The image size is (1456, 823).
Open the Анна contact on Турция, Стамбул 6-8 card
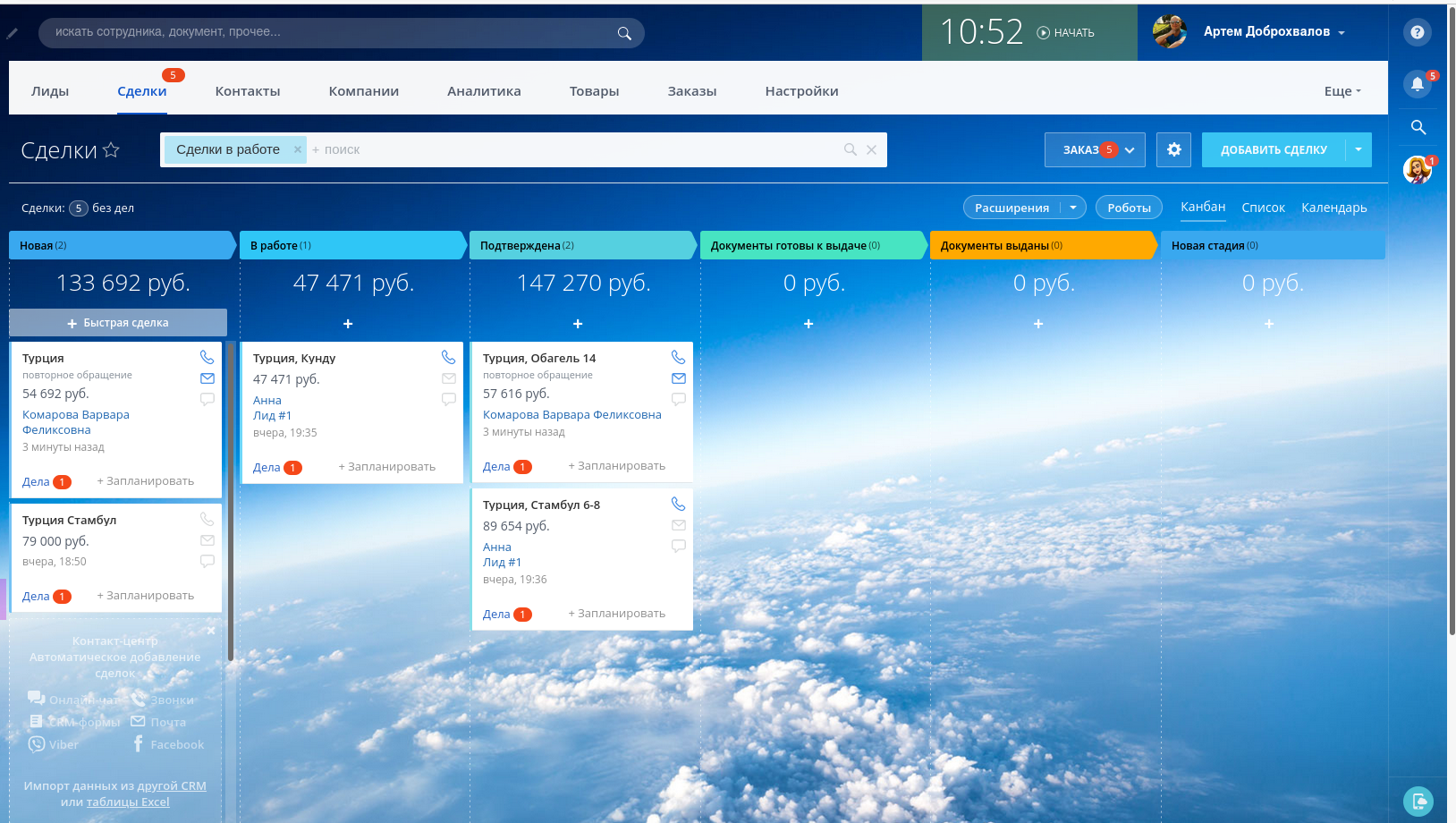[497, 547]
